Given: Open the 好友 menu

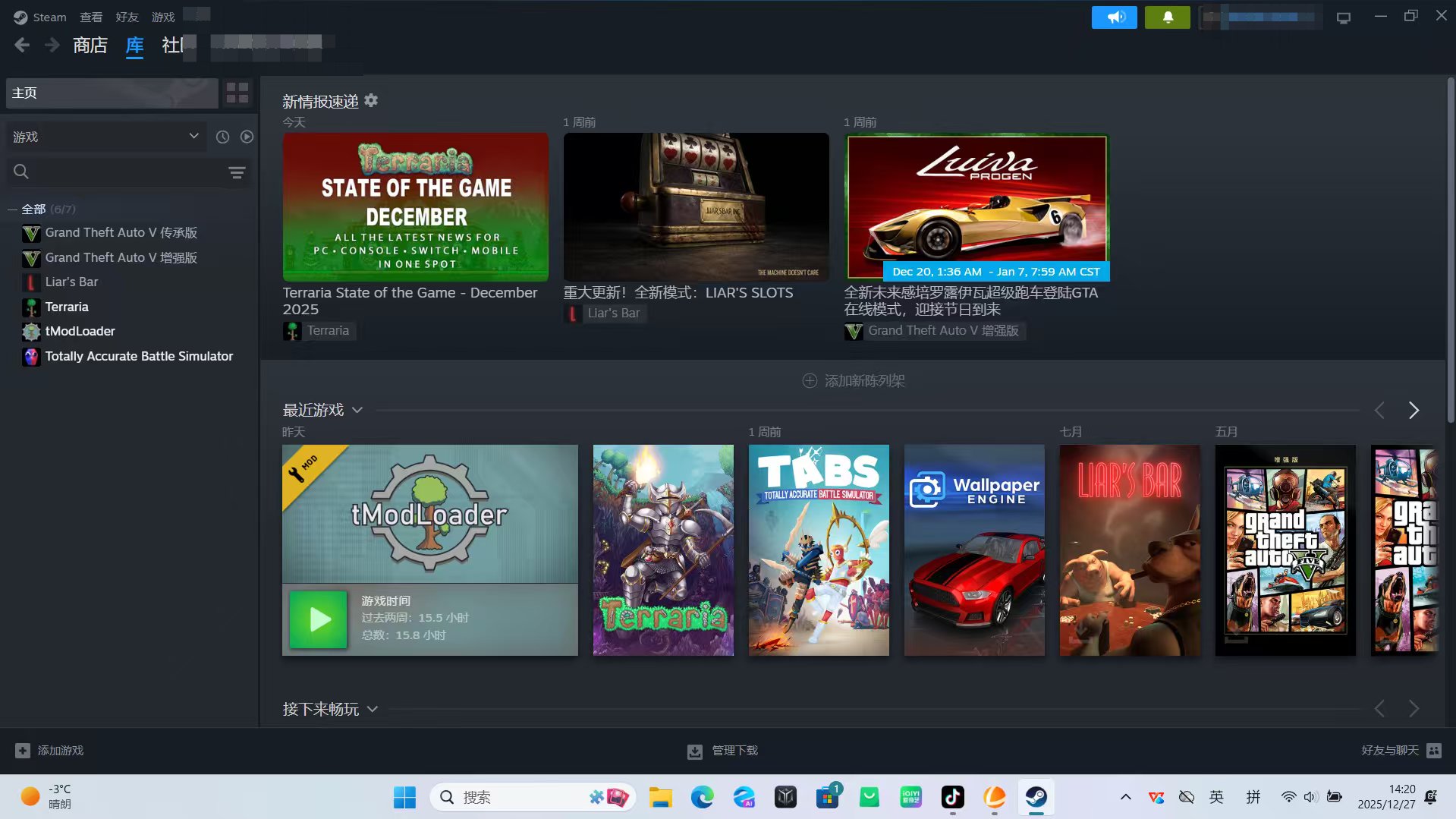Looking at the screenshot, I should (127, 17).
